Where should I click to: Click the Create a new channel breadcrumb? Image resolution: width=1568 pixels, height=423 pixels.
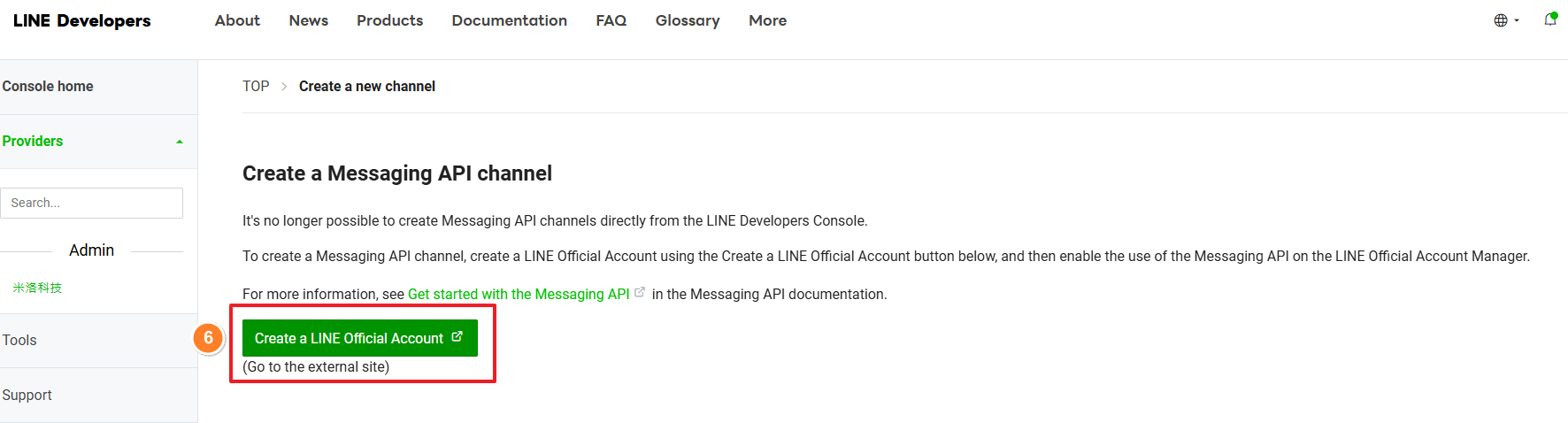point(366,86)
